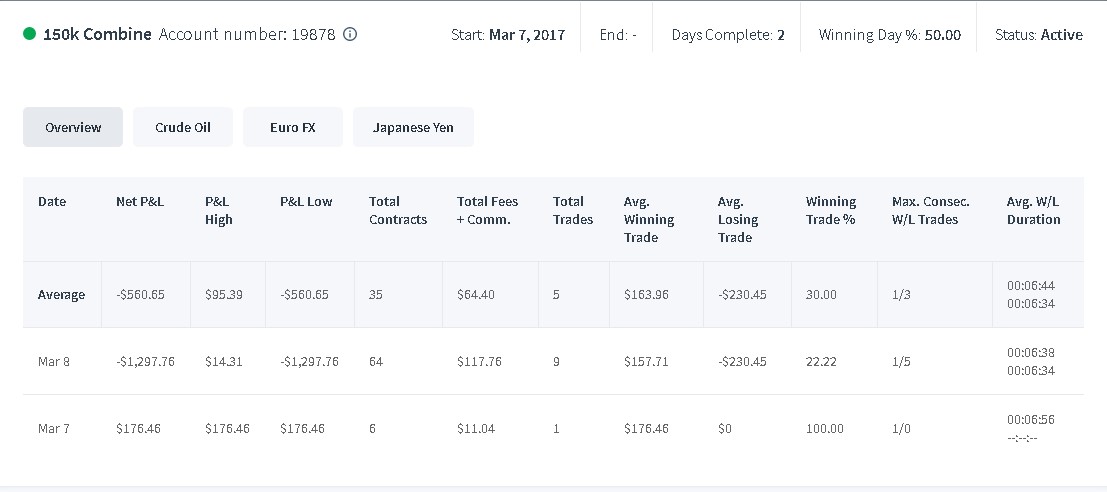Click the Average row label
Screen dimensions: 1107x492
pyautogui.click(x=61, y=294)
